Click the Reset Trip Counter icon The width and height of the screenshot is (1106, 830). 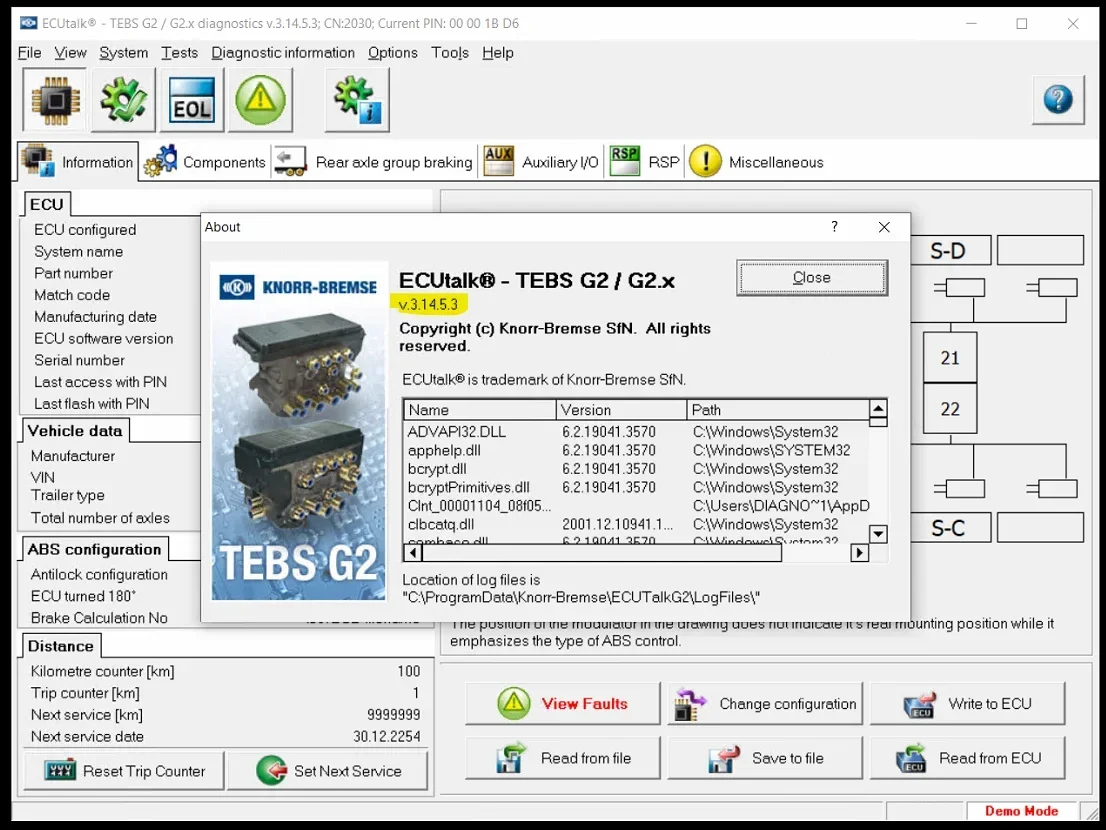[60, 770]
